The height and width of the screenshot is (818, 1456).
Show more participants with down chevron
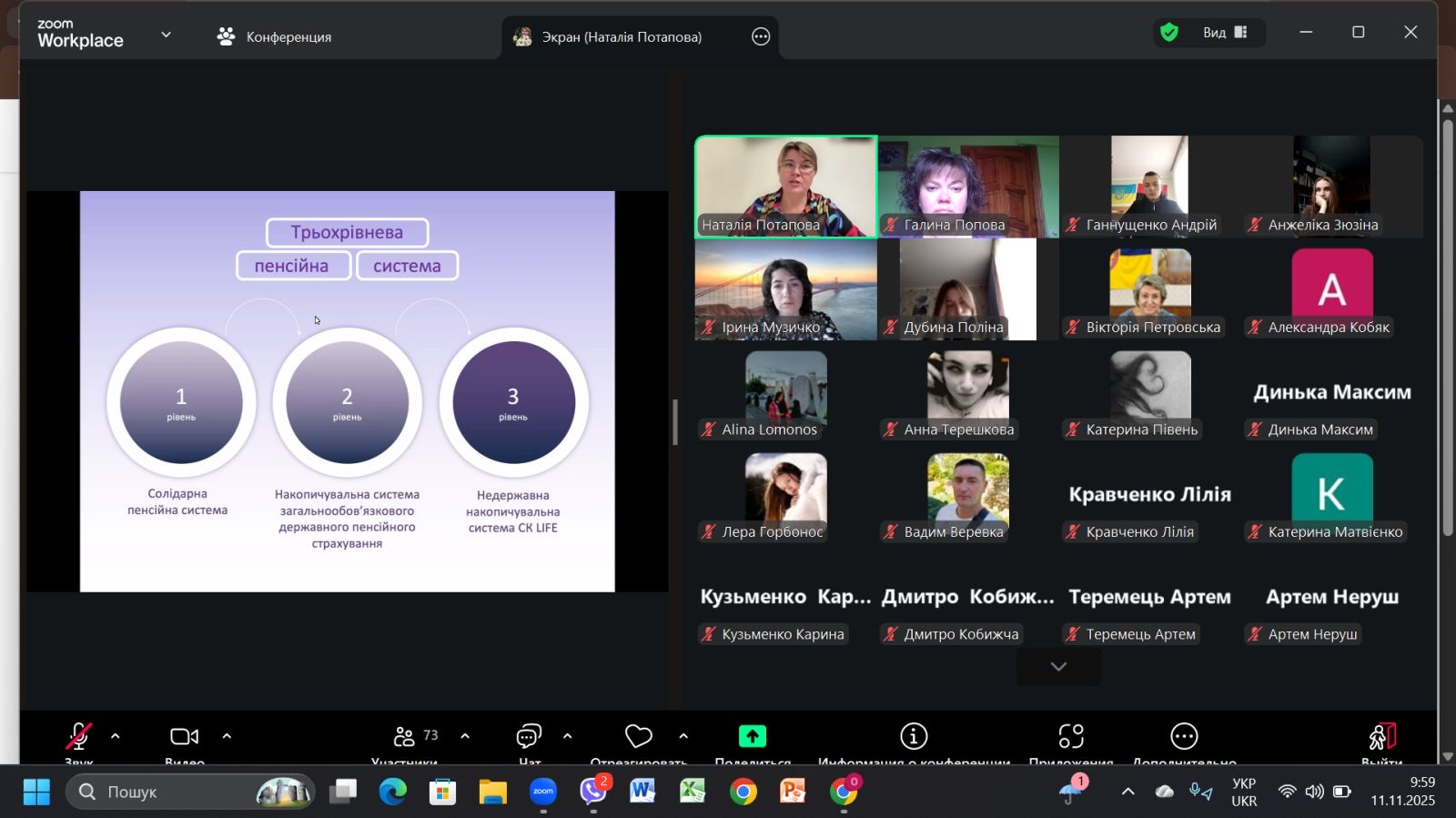1058,667
